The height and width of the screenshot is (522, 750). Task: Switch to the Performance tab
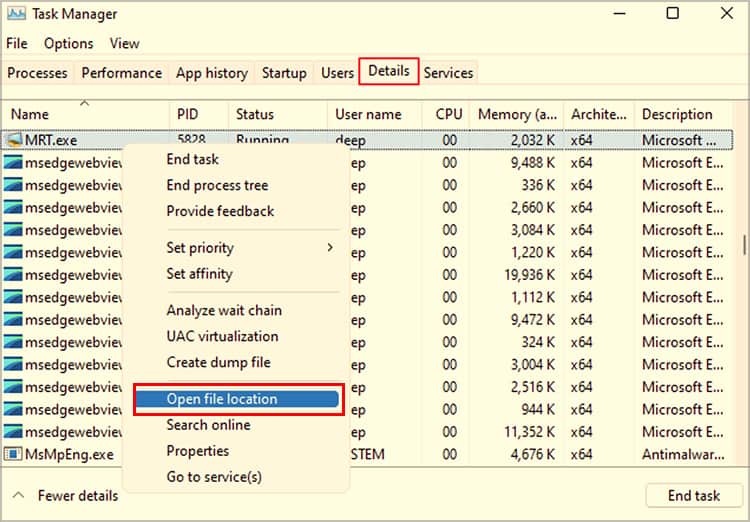point(121,73)
